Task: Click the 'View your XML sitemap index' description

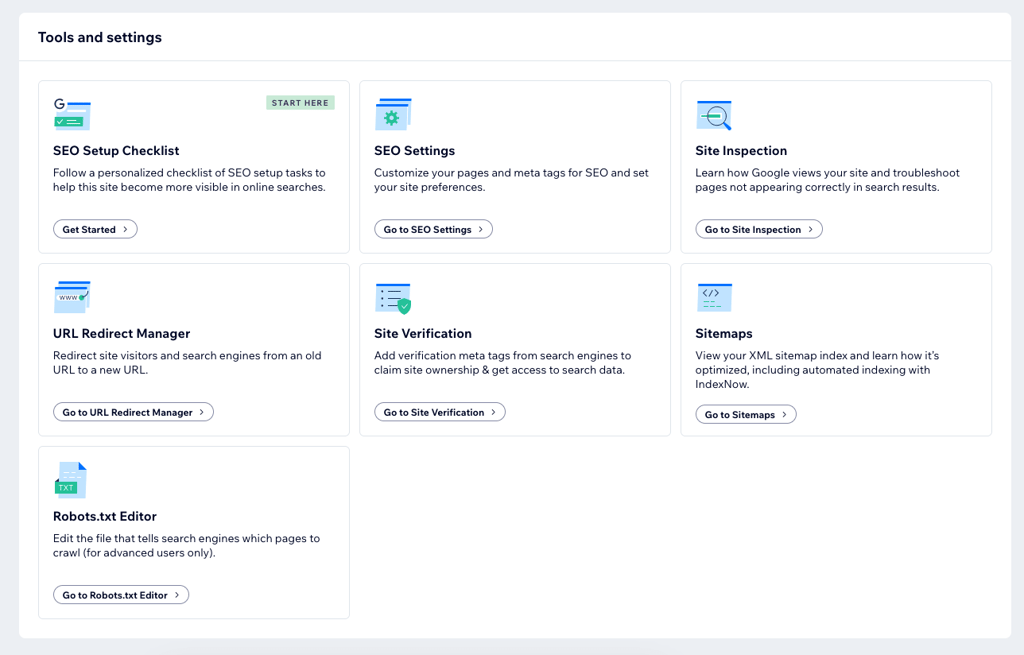Action: [x=817, y=370]
